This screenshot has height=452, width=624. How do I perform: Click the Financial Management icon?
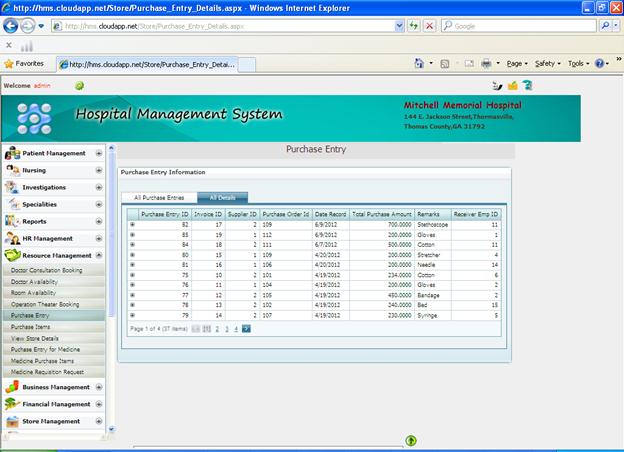(12, 404)
